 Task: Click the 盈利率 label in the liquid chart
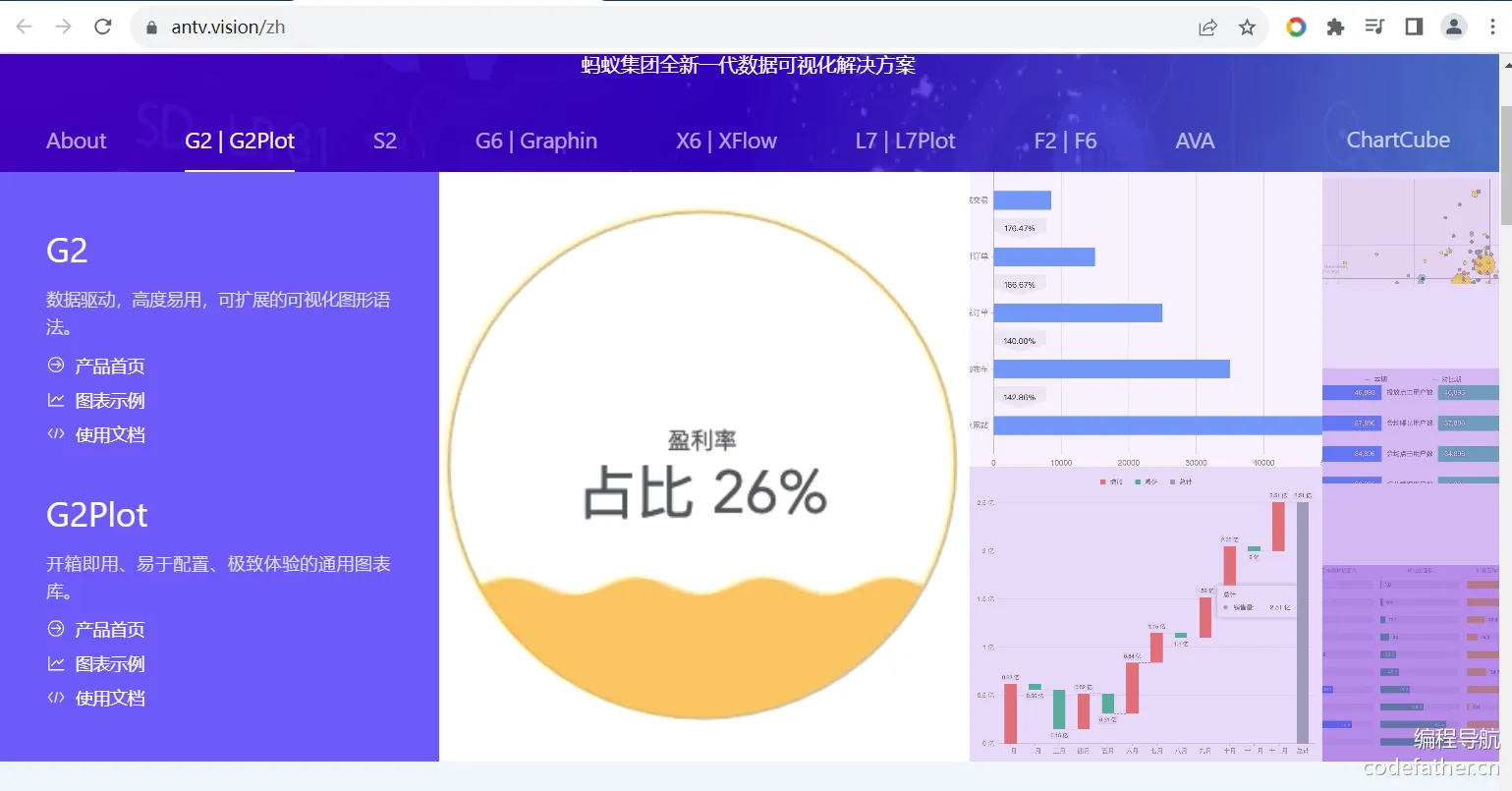702,440
